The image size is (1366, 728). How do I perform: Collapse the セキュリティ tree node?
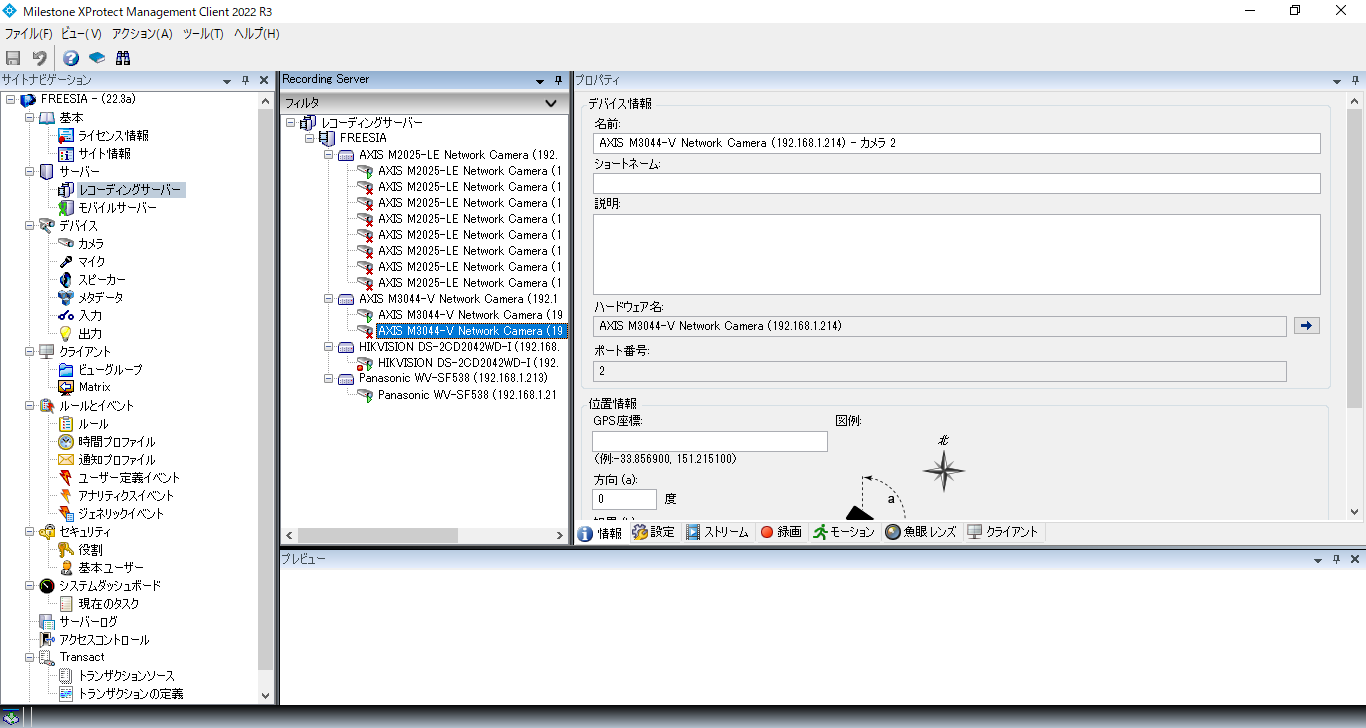[30, 532]
